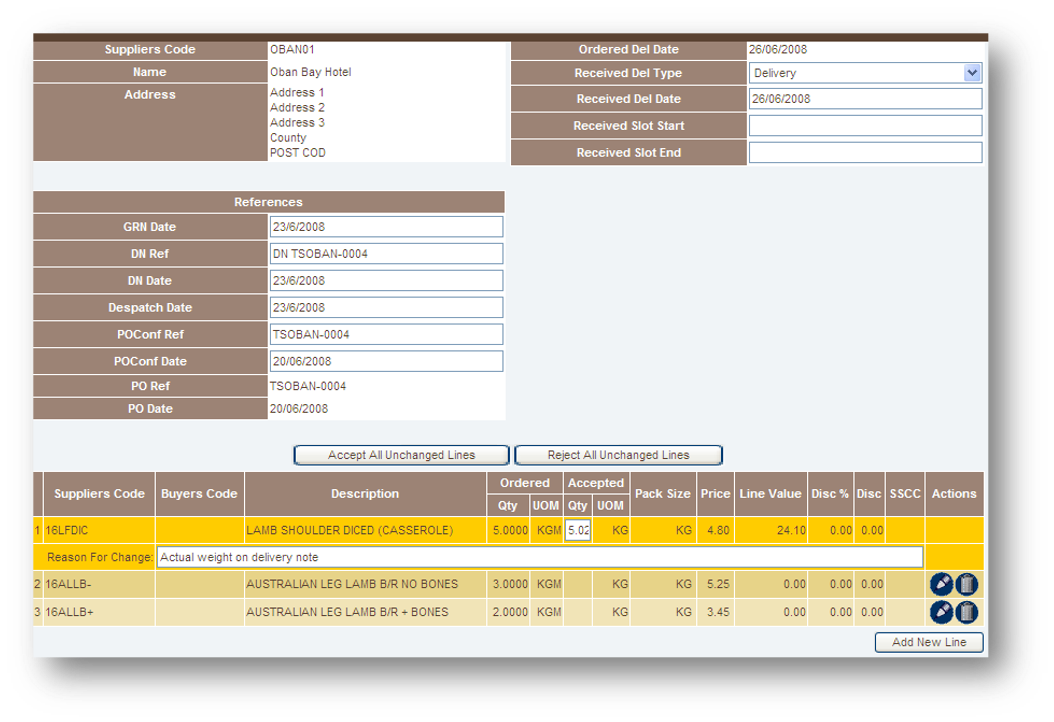This screenshot has width=1054, height=722.
Task: Click the County address line
Action: click(288, 138)
